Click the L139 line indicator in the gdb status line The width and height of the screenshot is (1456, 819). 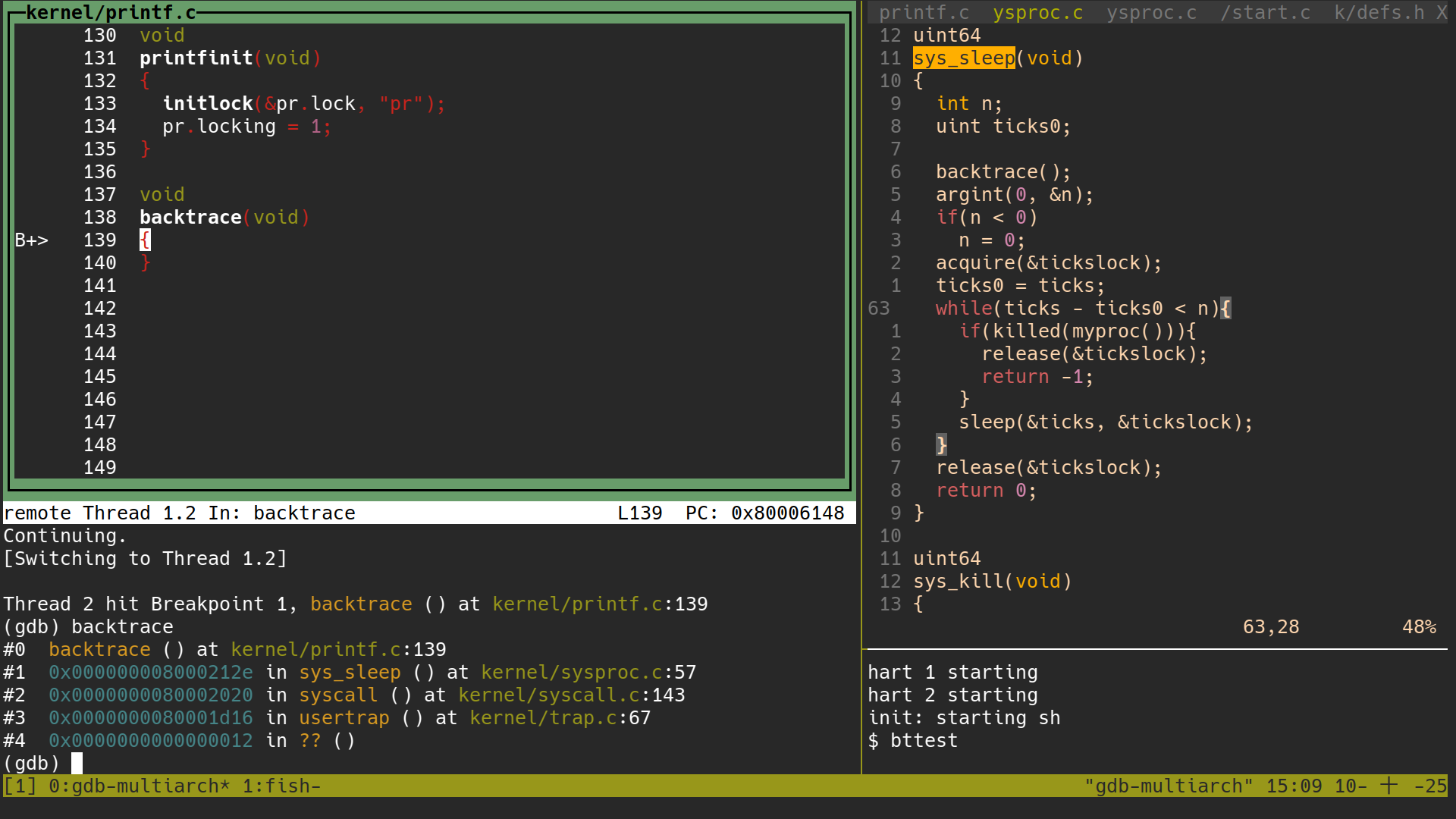pos(639,513)
